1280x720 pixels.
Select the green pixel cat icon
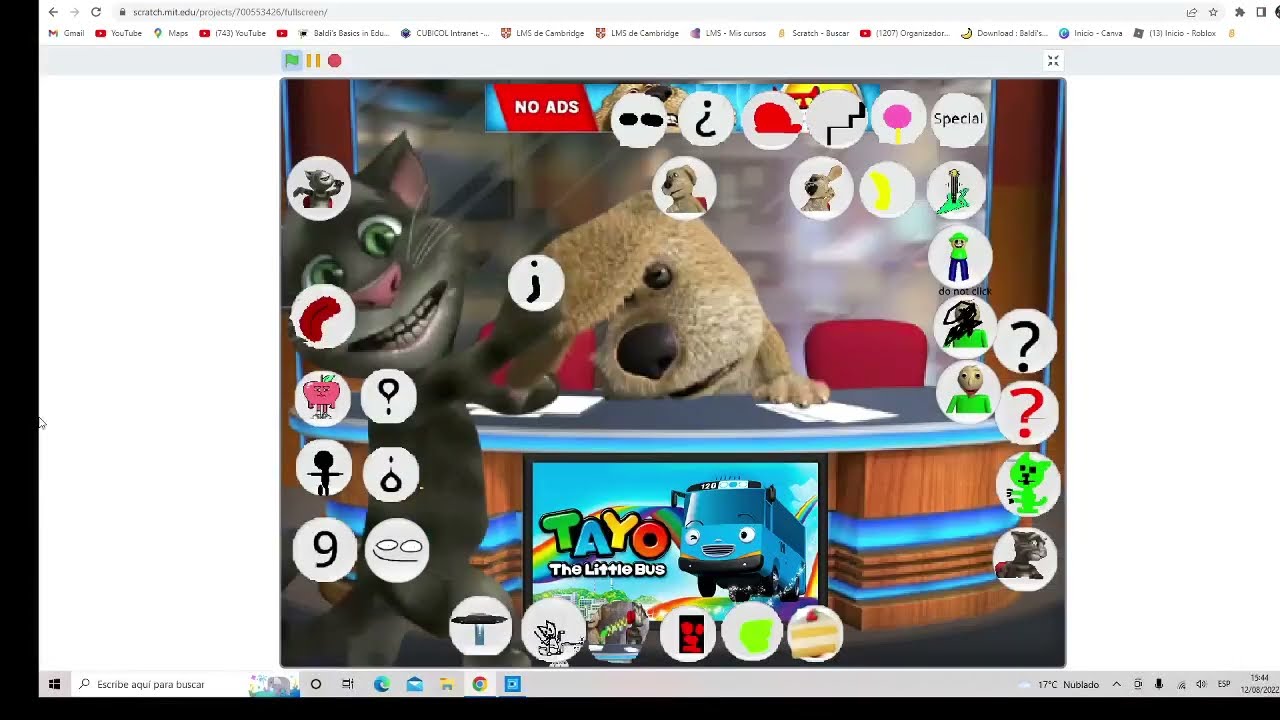pyautogui.click(x=1027, y=484)
